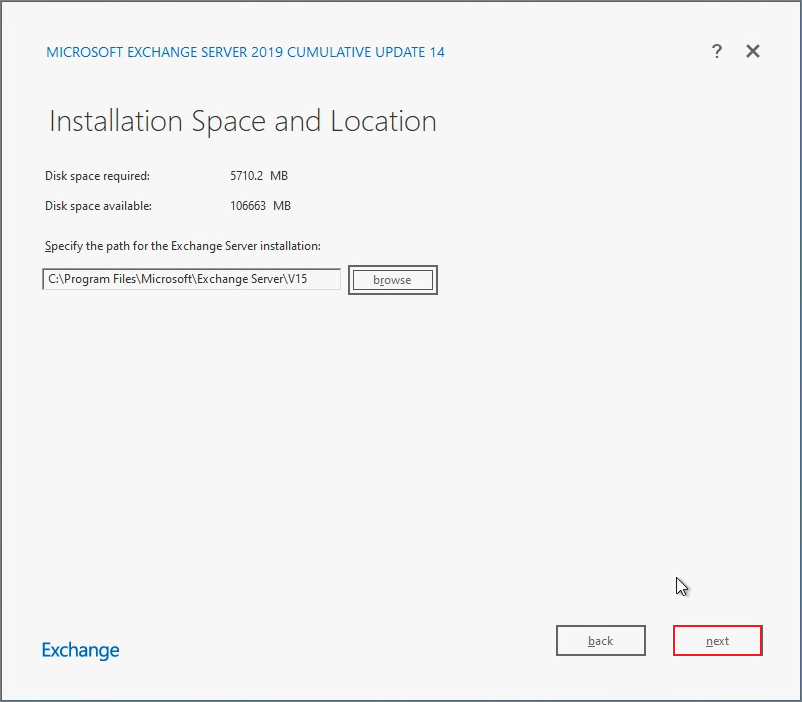
Task: Go back to the previous setup page
Action: point(600,641)
